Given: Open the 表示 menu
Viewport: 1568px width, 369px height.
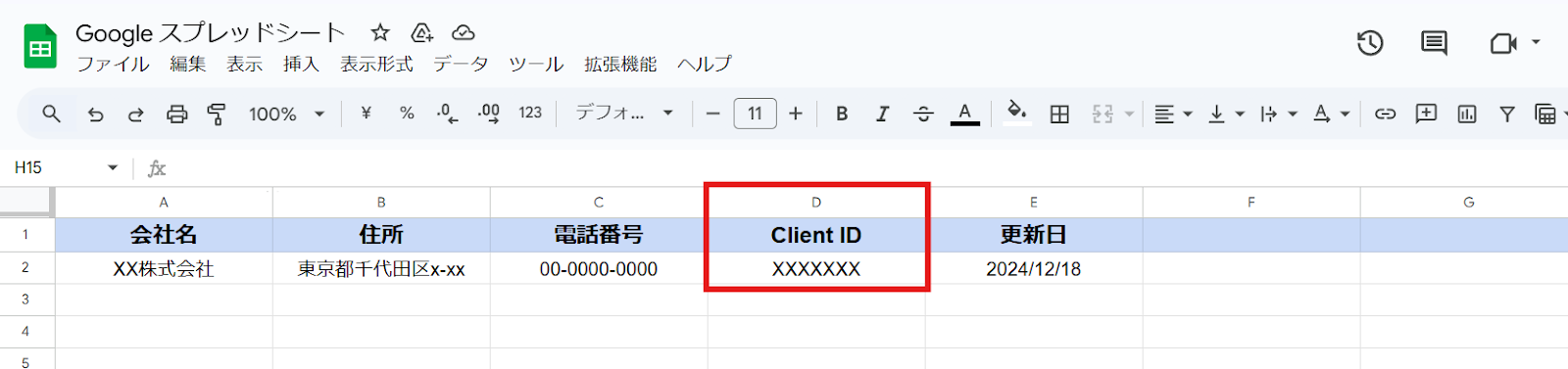Looking at the screenshot, I should tap(244, 65).
